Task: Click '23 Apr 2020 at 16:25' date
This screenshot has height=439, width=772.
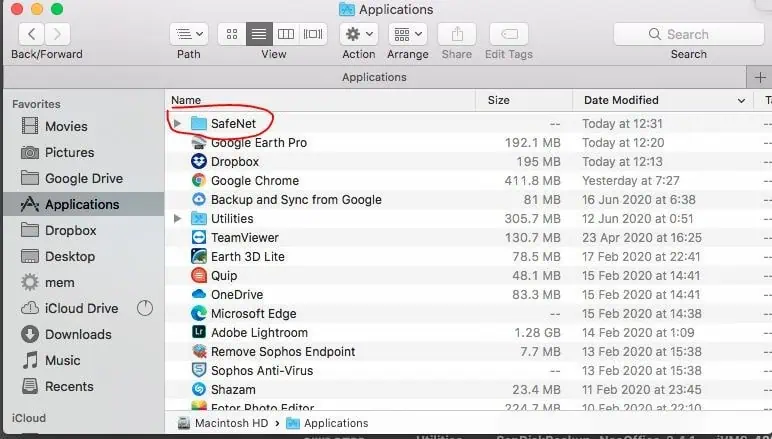Action: click(642, 238)
